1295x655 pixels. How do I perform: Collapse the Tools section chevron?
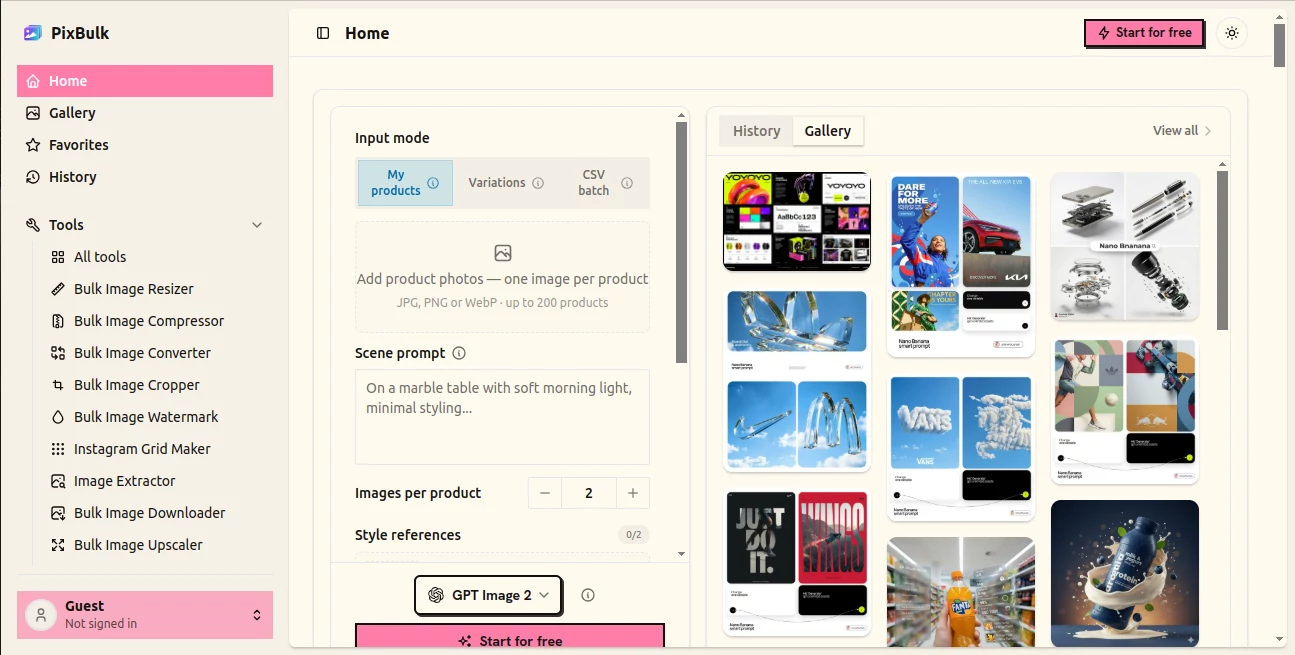pyautogui.click(x=257, y=225)
